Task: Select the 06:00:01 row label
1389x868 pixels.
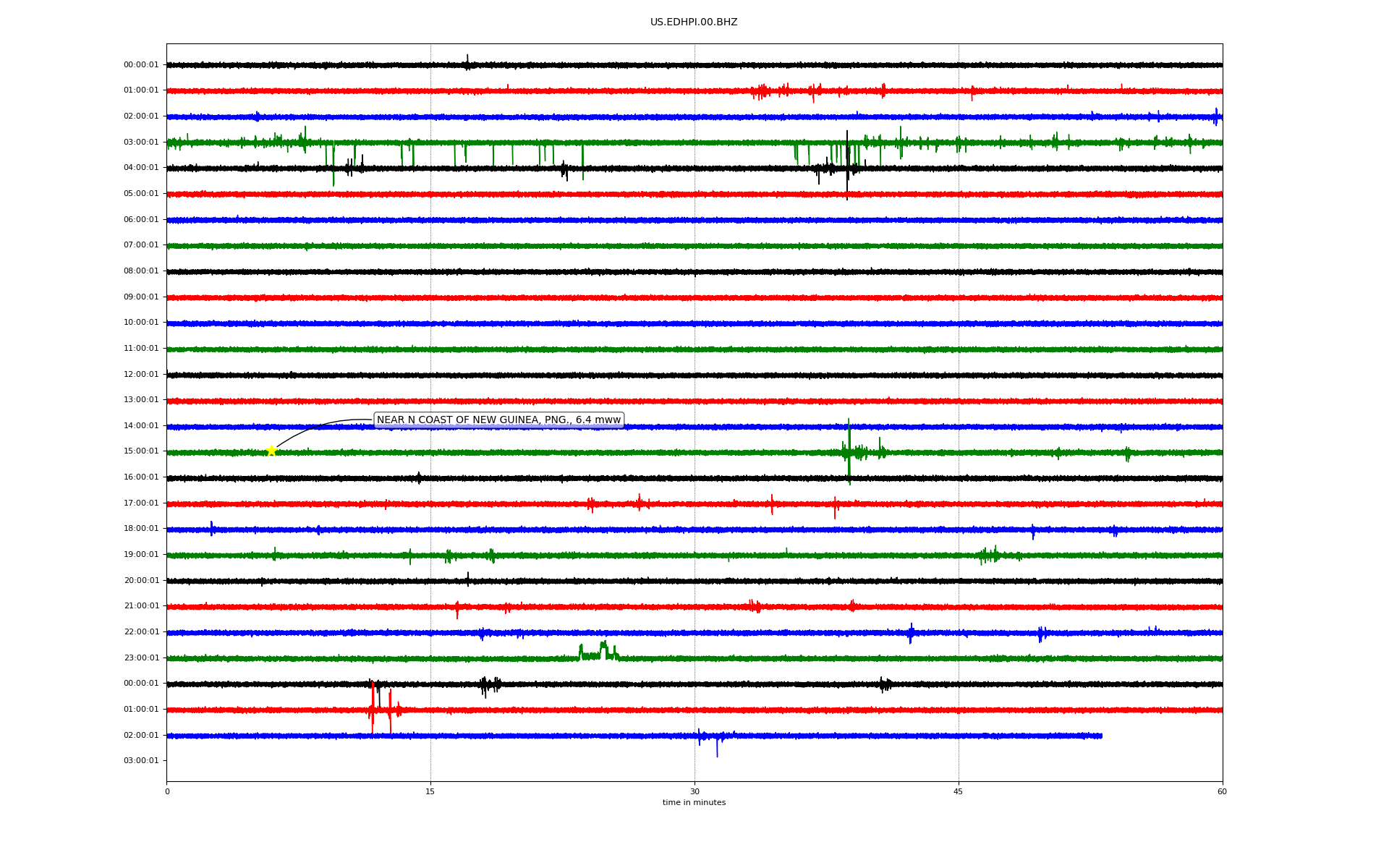Action: pyautogui.click(x=141, y=219)
